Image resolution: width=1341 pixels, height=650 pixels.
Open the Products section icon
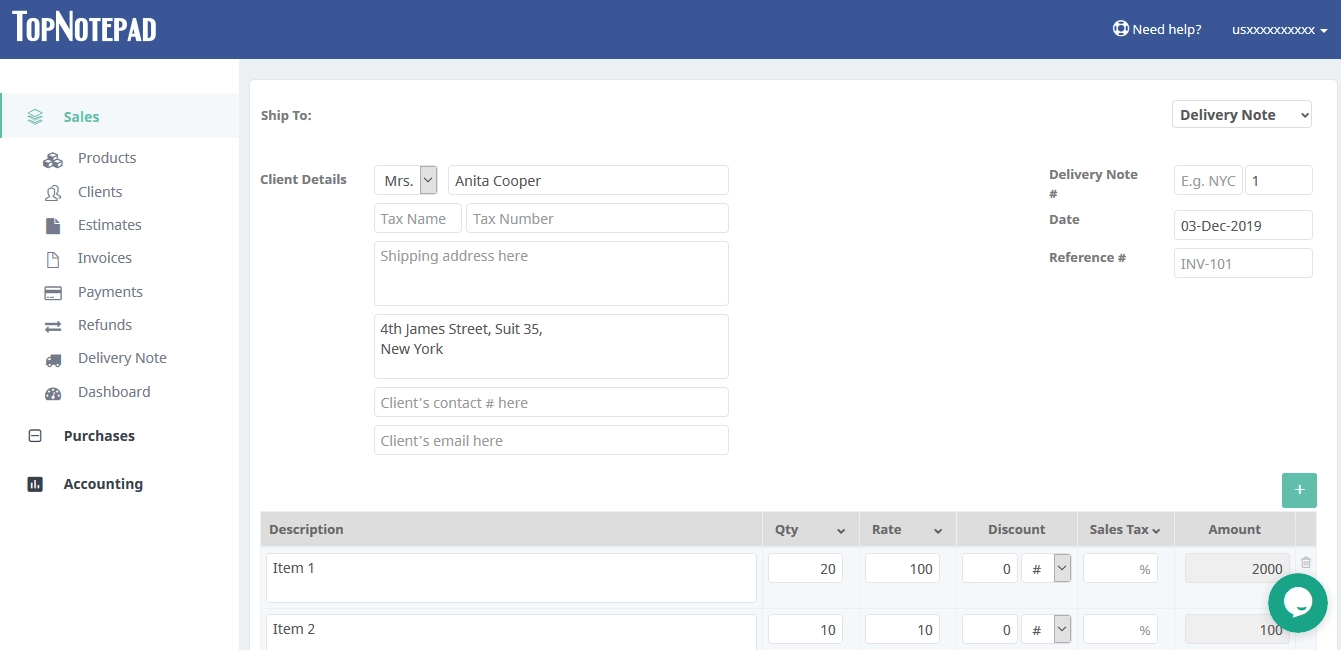click(x=53, y=158)
